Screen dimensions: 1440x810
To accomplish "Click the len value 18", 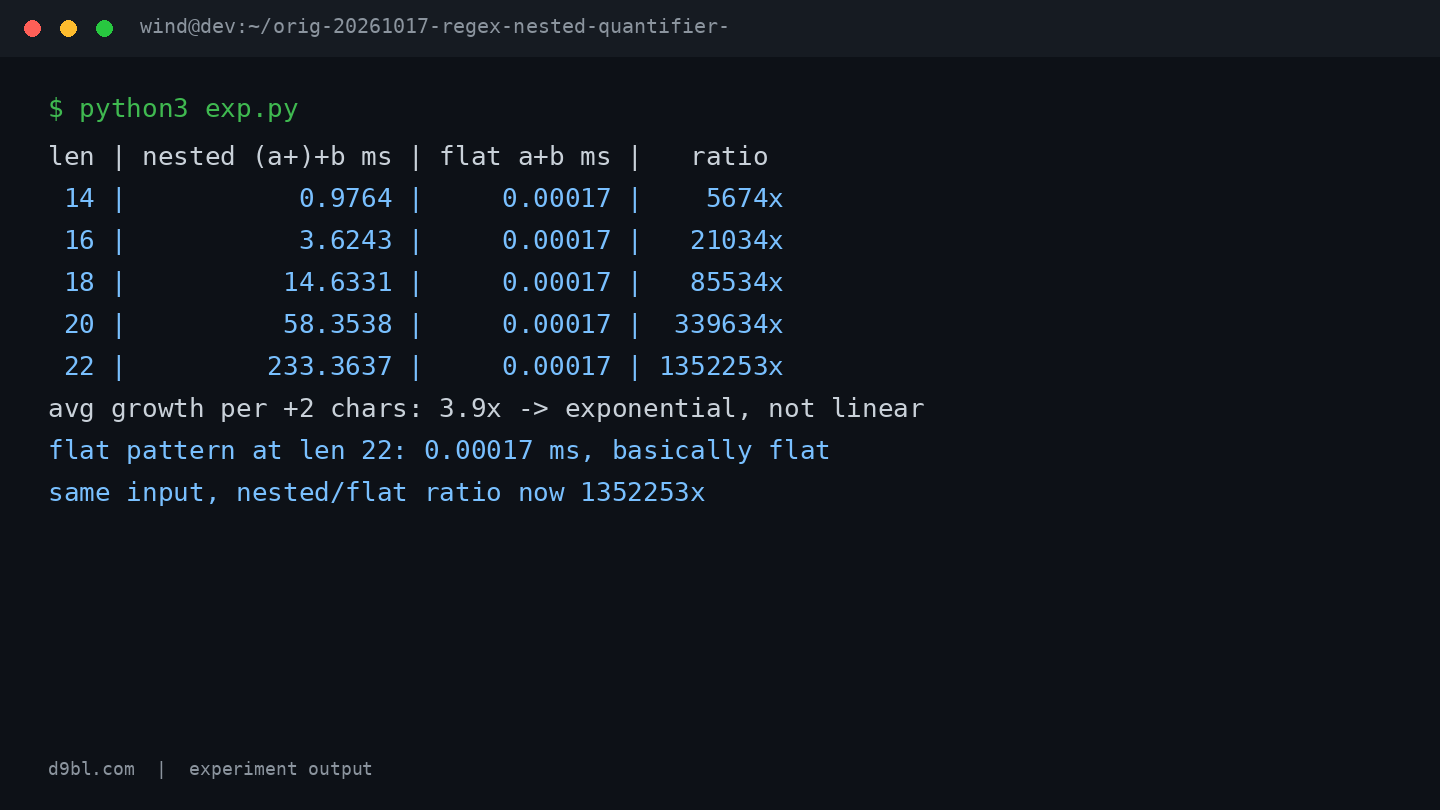I will point(79,282).
